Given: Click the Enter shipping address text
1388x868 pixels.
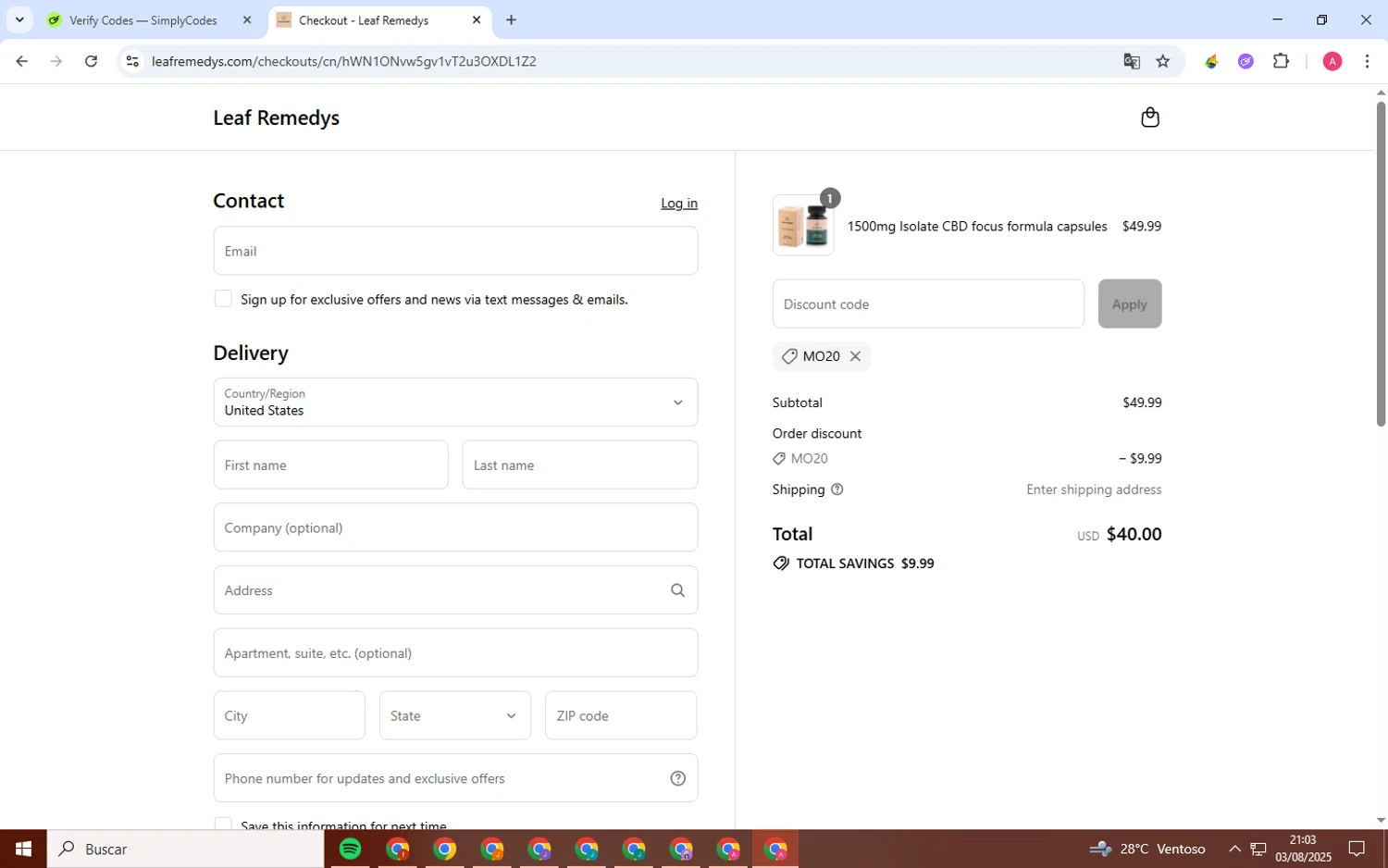Looking at the screenshot, I should [1094, 490].
